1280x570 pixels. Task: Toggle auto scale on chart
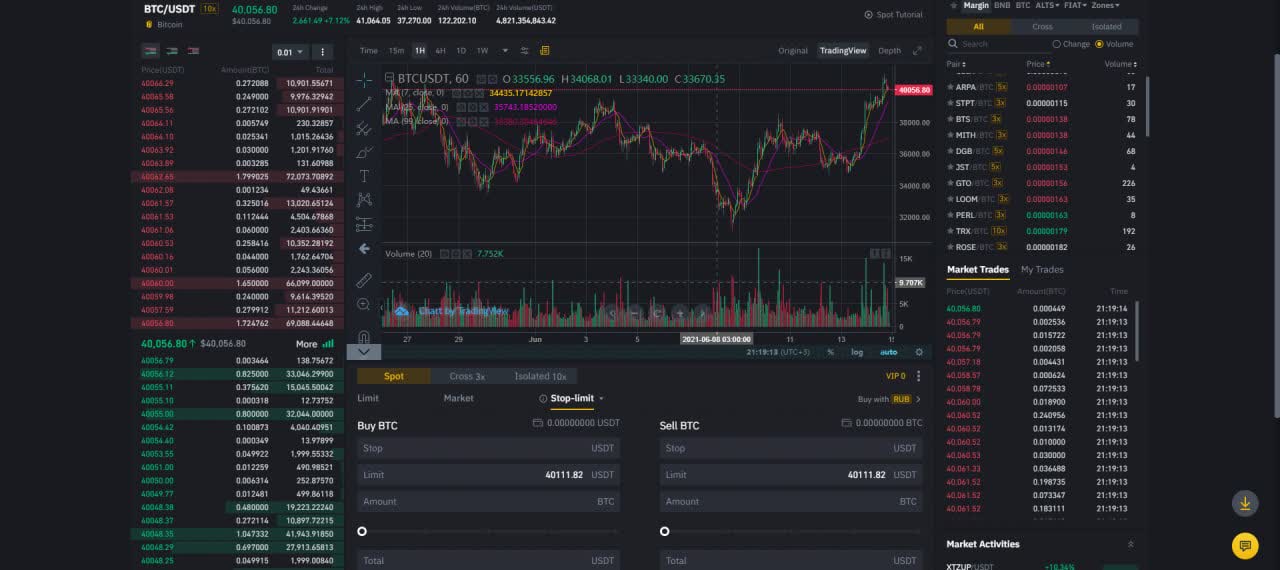(888, 352)
